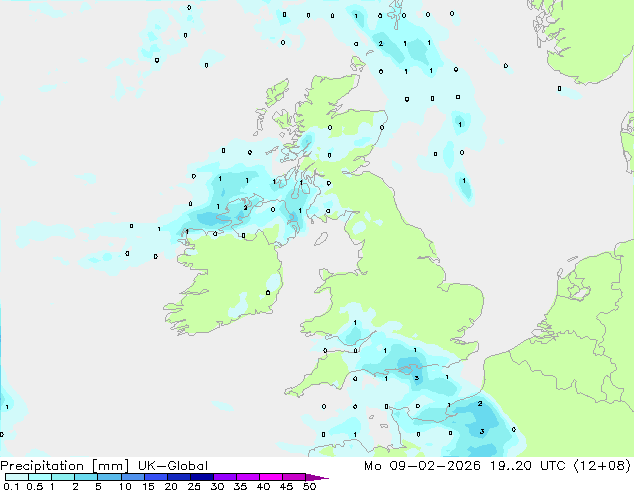634x490 pixels.
Task: Select legend swatch between 40 and 45
Action: pos(271,477)
